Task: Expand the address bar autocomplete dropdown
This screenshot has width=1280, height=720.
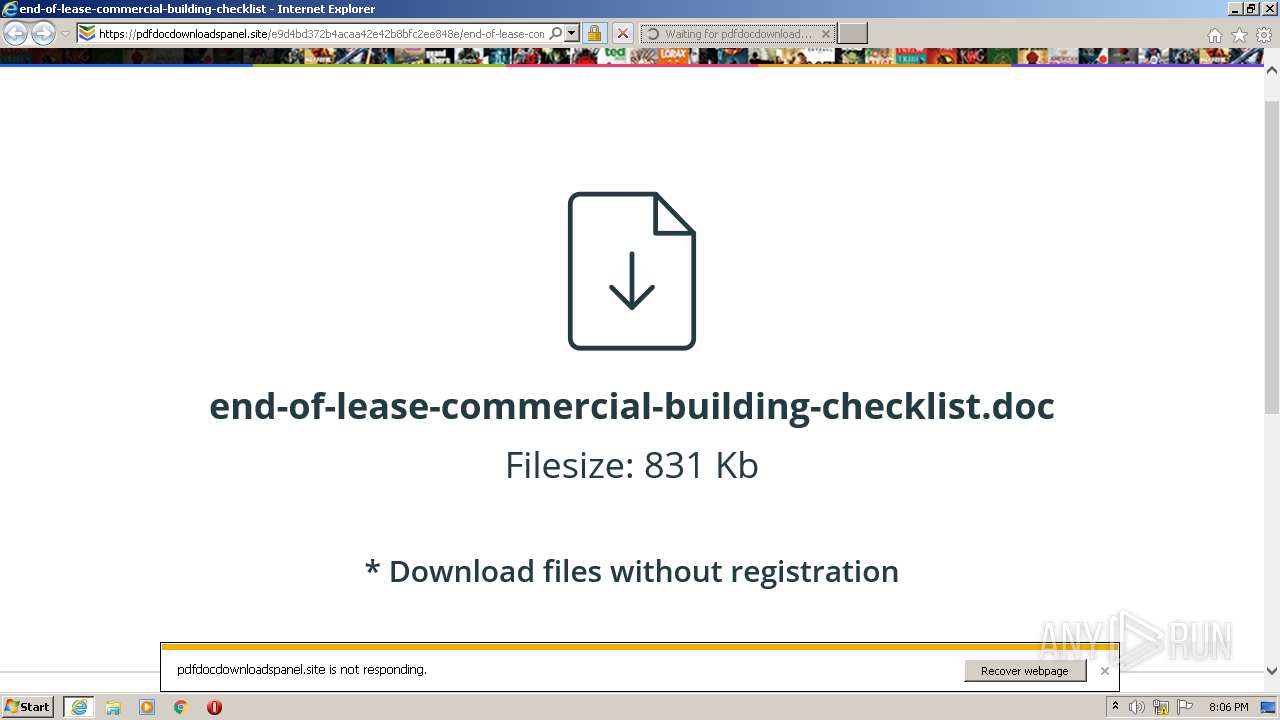Action: [x=572, y=33]
